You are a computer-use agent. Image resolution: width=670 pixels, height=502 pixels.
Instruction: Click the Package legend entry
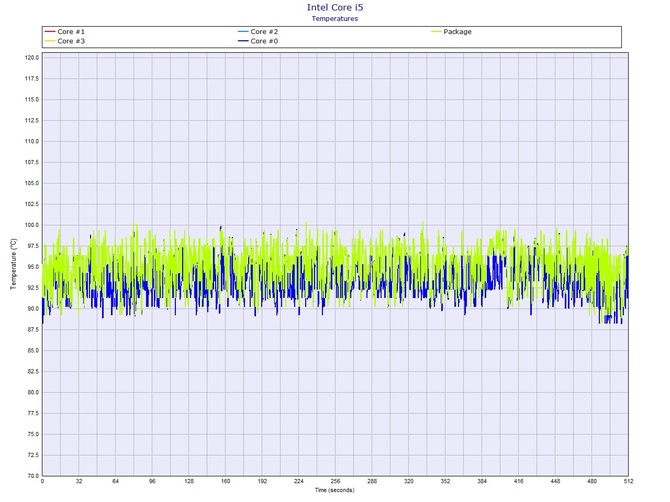coord(451,32)
